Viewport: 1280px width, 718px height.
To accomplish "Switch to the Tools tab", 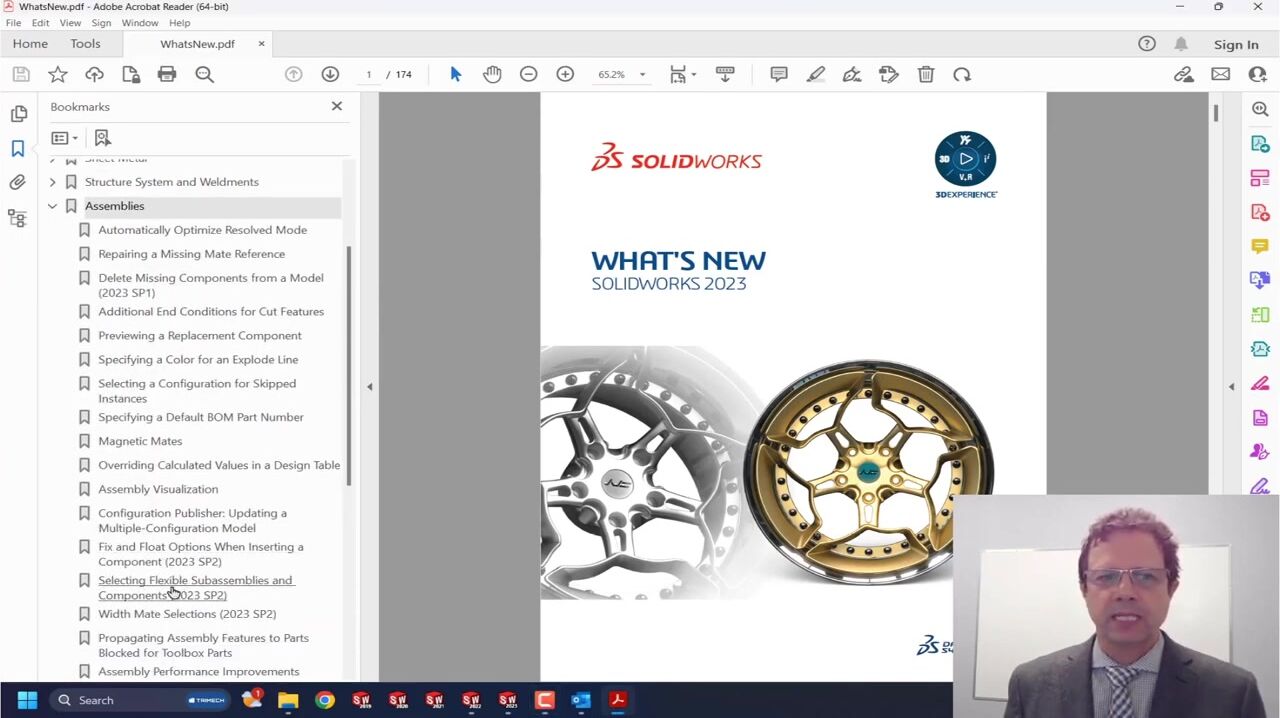I will (x=85, y=44).
